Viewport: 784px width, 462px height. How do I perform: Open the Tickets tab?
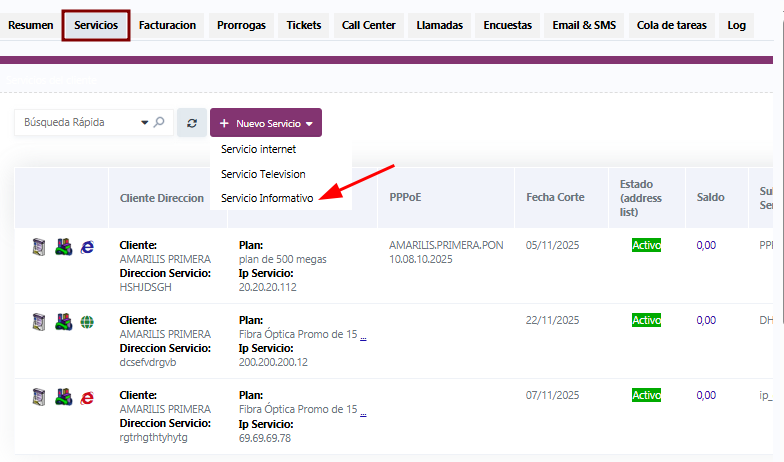pyautogui.click(x=304, y=25)
